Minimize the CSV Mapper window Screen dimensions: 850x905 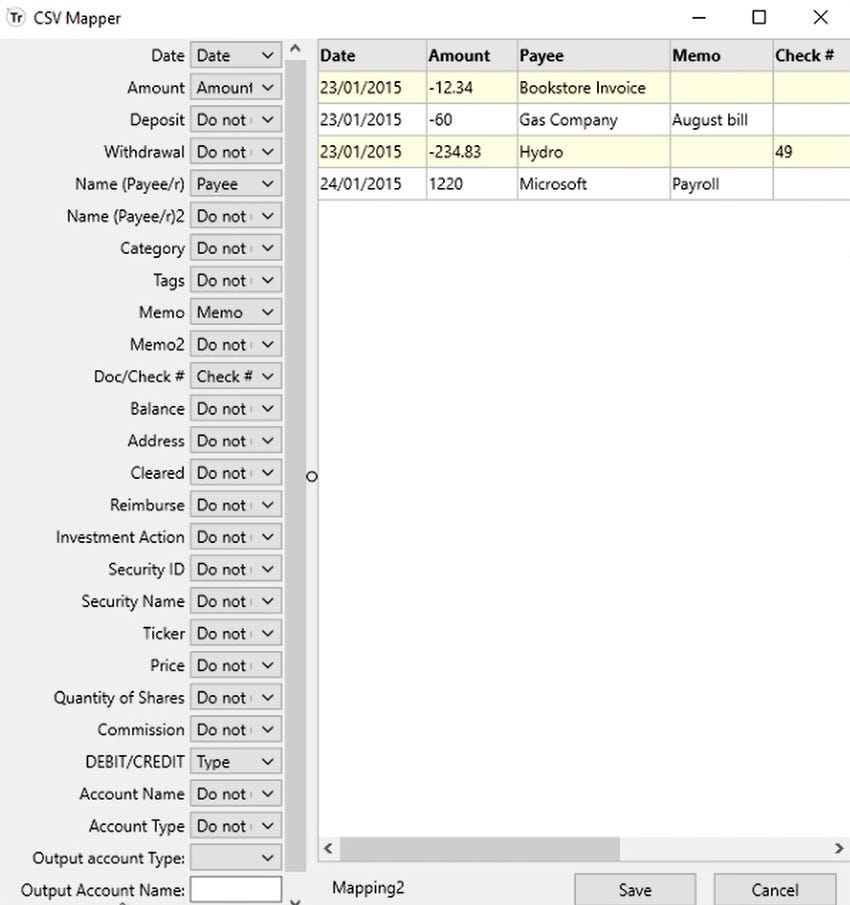click(x=699, y=18)
